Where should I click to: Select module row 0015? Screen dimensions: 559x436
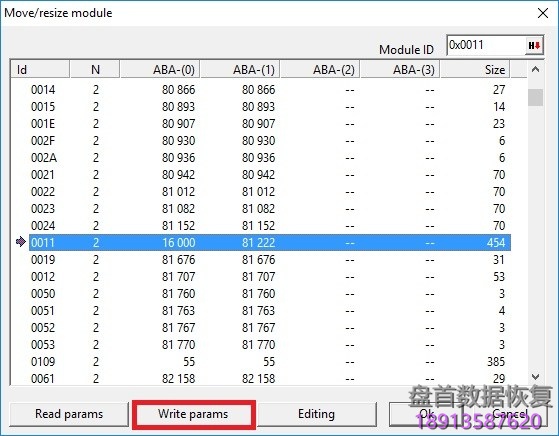coord(270,107)
